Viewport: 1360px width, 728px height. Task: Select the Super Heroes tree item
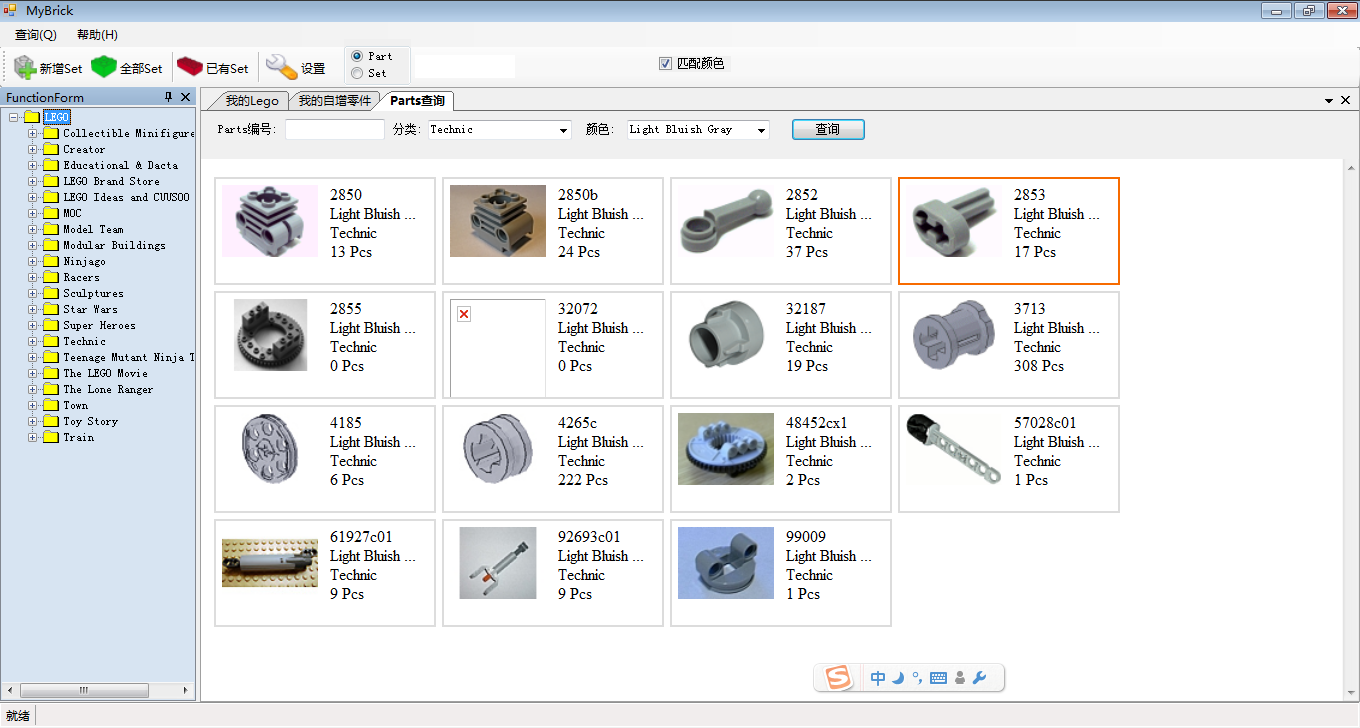(x=100, y=325)
